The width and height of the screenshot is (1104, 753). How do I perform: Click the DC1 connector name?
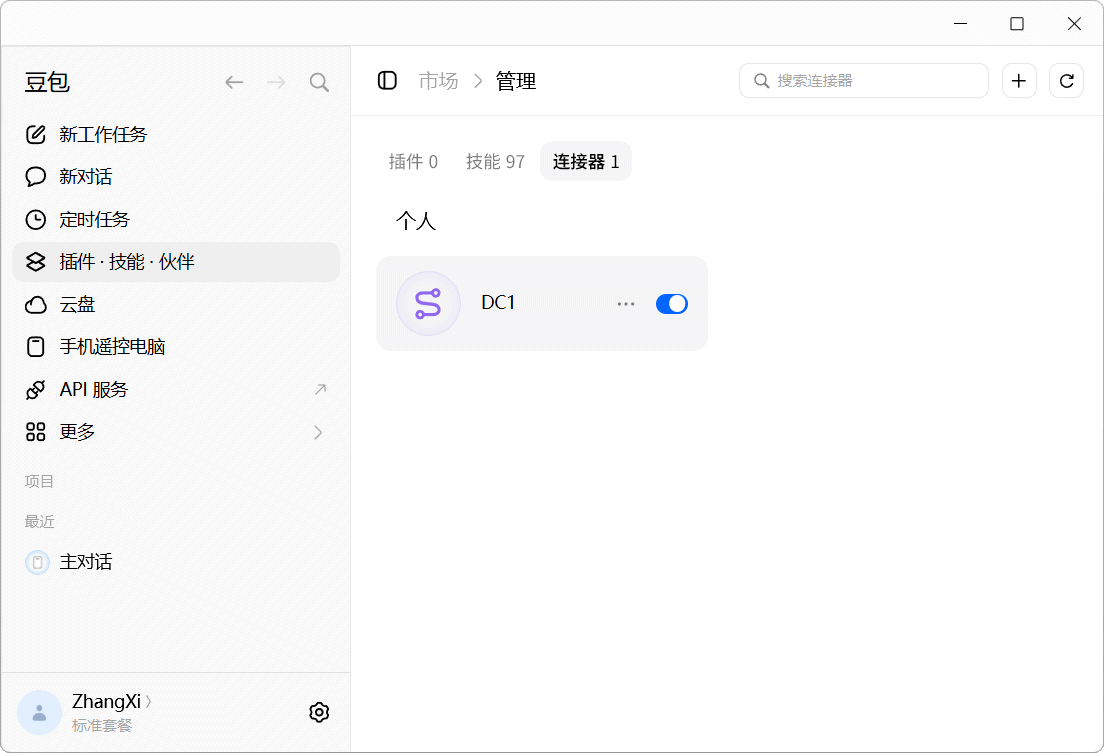pos(498,303)
